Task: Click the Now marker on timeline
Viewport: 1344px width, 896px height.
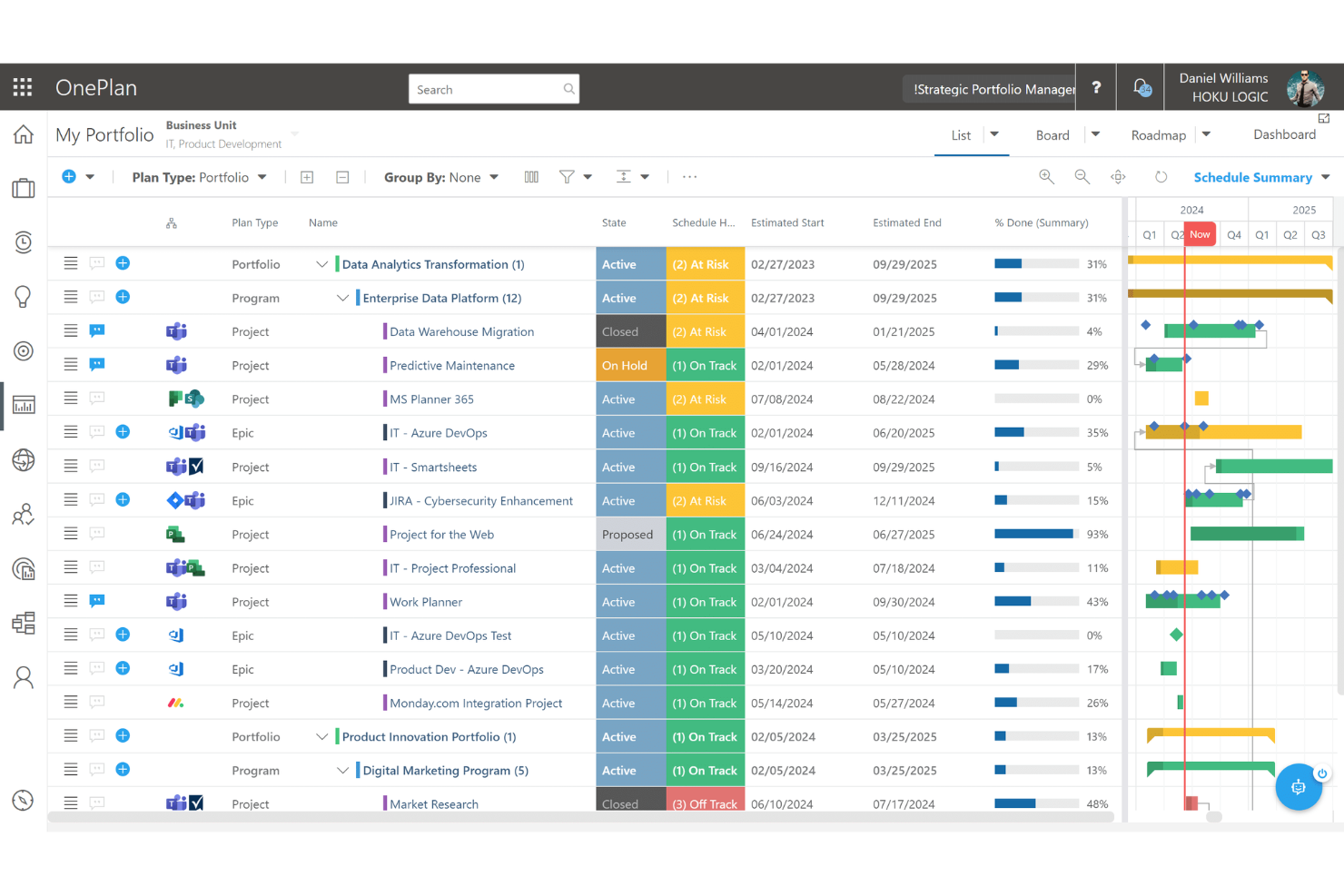Action: pyautogui.click(x=1200, y=234)
